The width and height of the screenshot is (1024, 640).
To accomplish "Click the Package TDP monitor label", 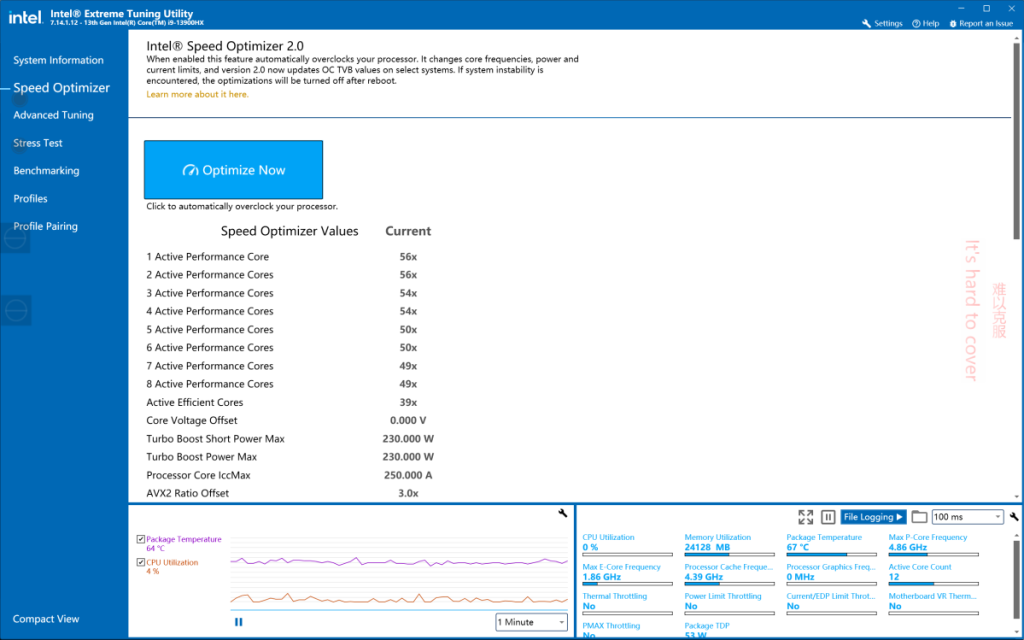I will 707,626.
